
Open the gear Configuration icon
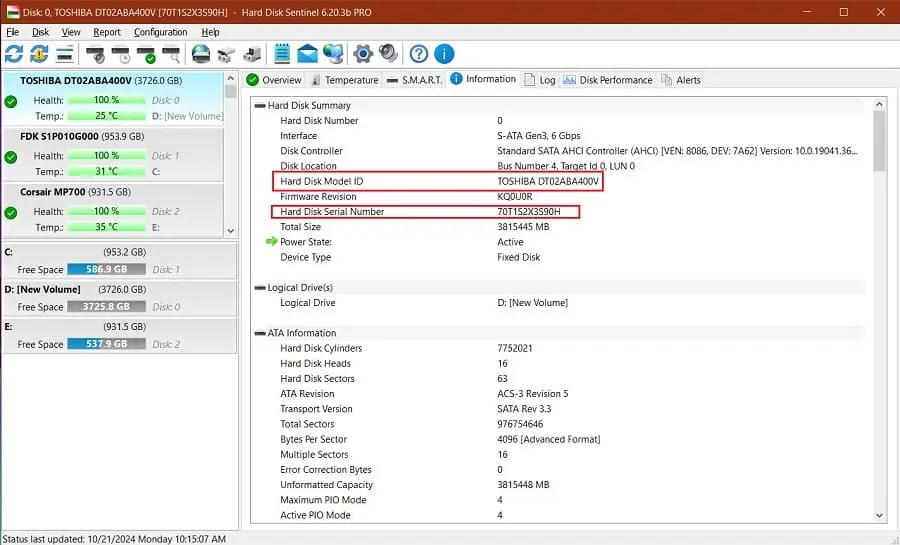point(363,54)
